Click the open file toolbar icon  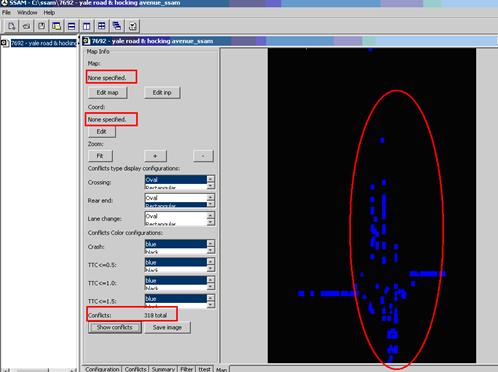pyautogui.click(x=27, y=26)
